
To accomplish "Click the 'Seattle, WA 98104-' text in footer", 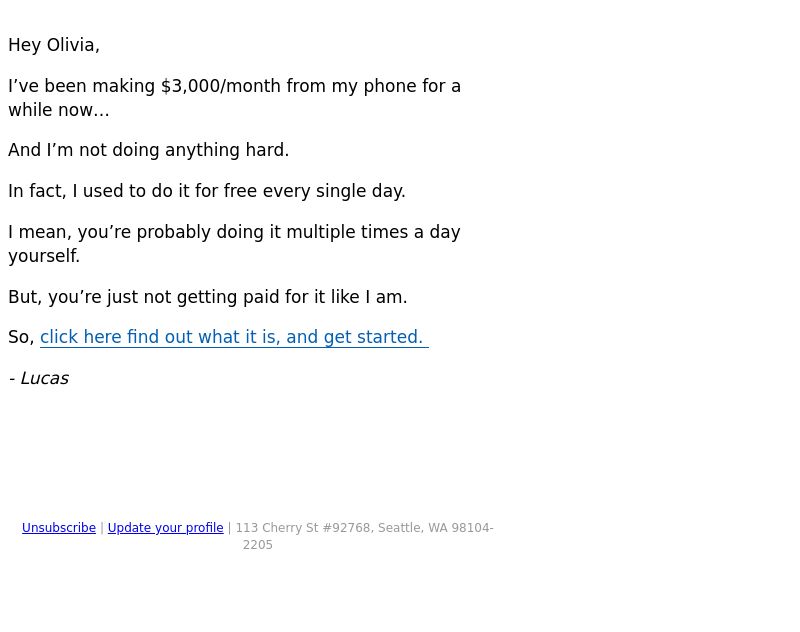I will (x=436, y=528).
